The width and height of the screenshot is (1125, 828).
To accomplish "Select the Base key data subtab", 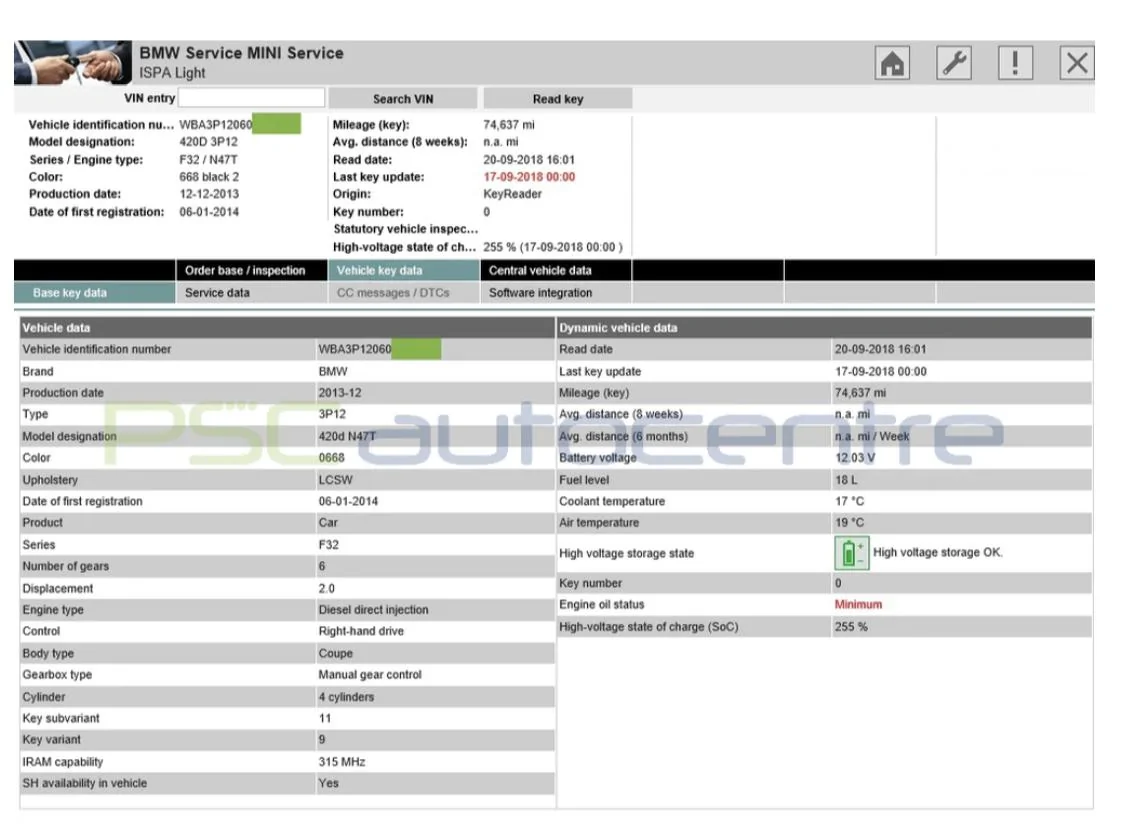I will pos(94,293).
